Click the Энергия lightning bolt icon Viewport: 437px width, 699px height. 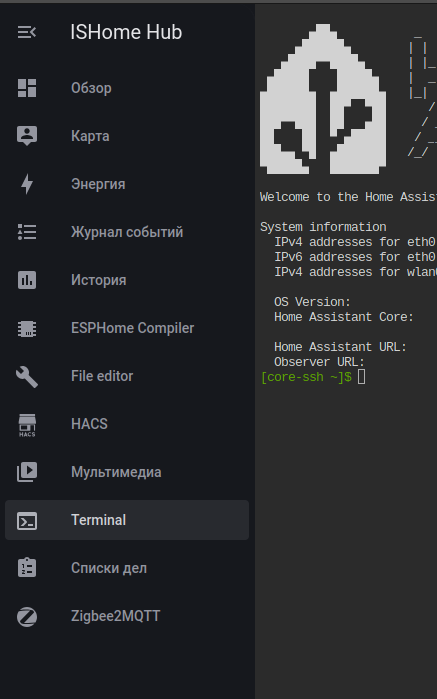tap(27, 184)
